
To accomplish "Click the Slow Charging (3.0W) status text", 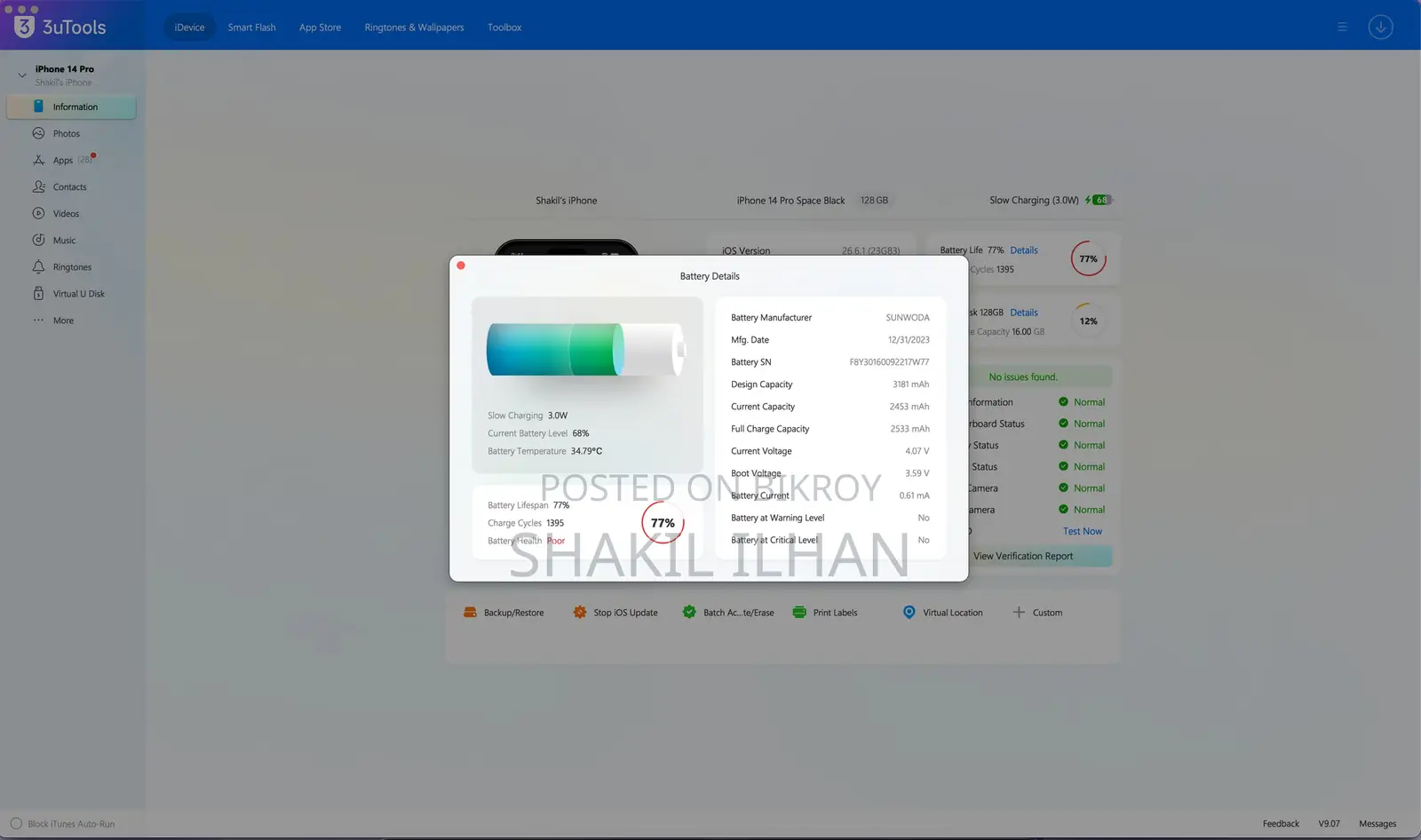I will (x=1034, y=201).
